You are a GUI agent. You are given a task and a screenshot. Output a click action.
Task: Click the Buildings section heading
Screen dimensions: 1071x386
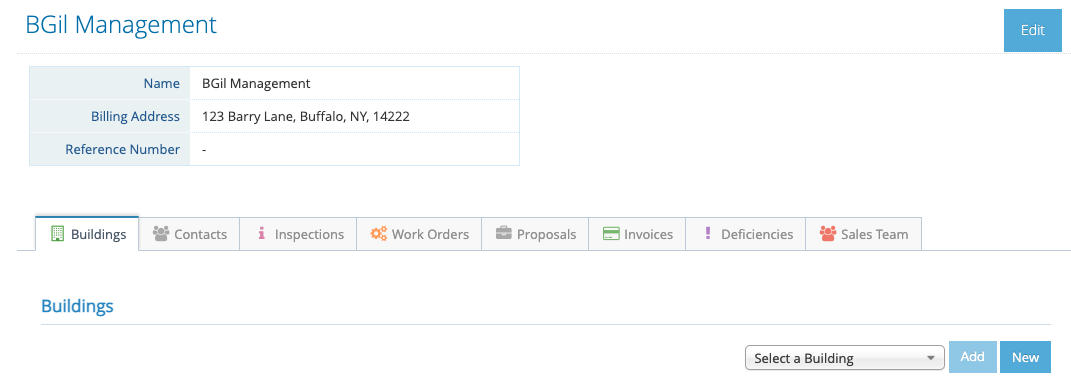tap(77, 305)
